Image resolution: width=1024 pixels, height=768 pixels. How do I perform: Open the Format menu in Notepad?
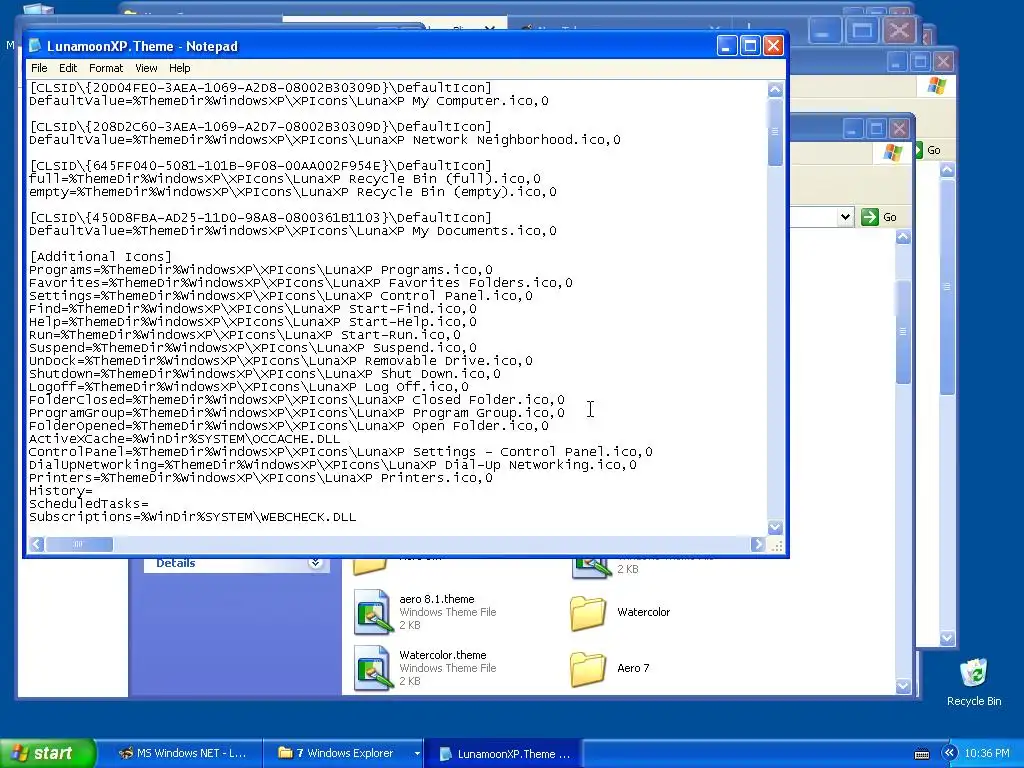106,68
